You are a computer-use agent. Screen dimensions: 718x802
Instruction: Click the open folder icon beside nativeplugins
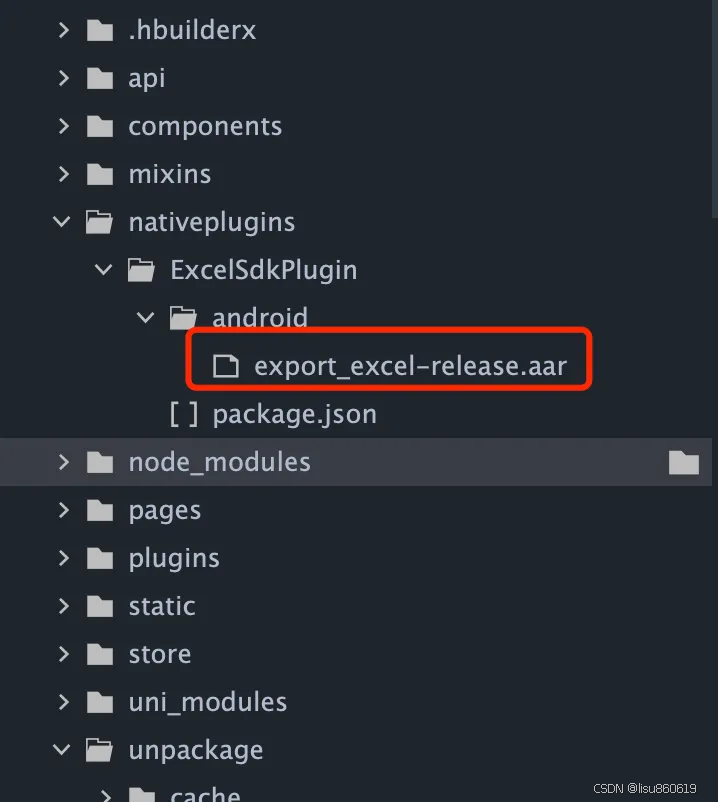point(99,222)
